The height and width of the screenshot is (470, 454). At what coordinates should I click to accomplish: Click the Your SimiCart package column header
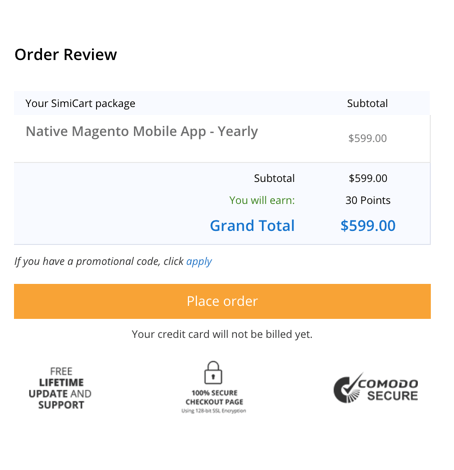[80, 103]
